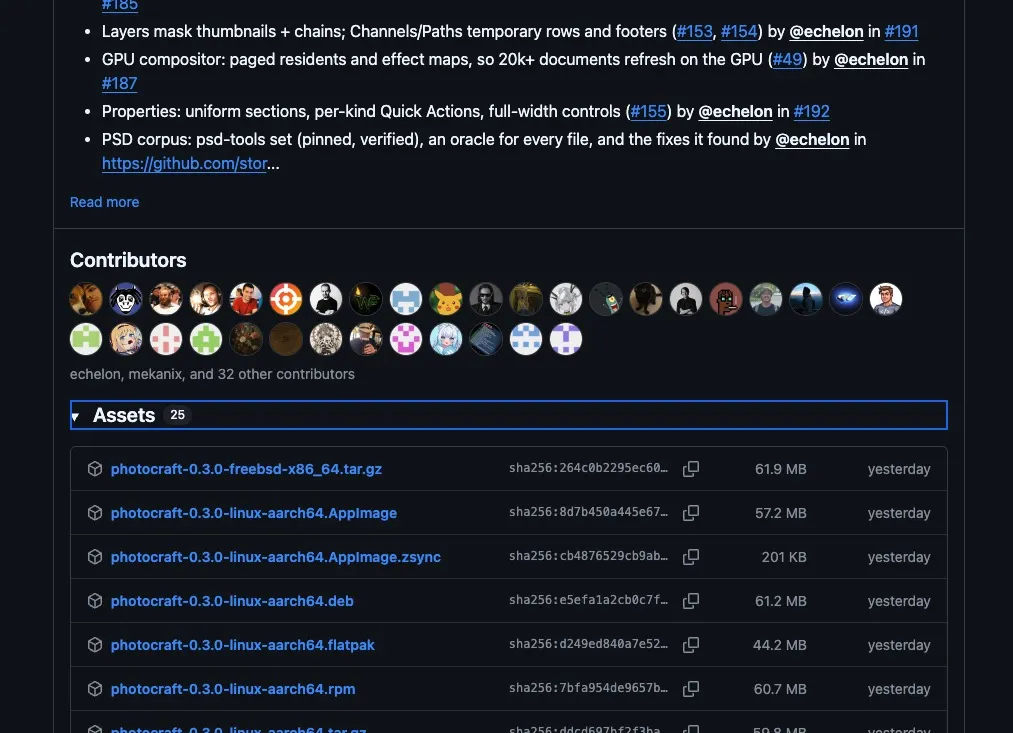
Task: Click the Assets count badge 25
Action: click(x=177, y=415)
